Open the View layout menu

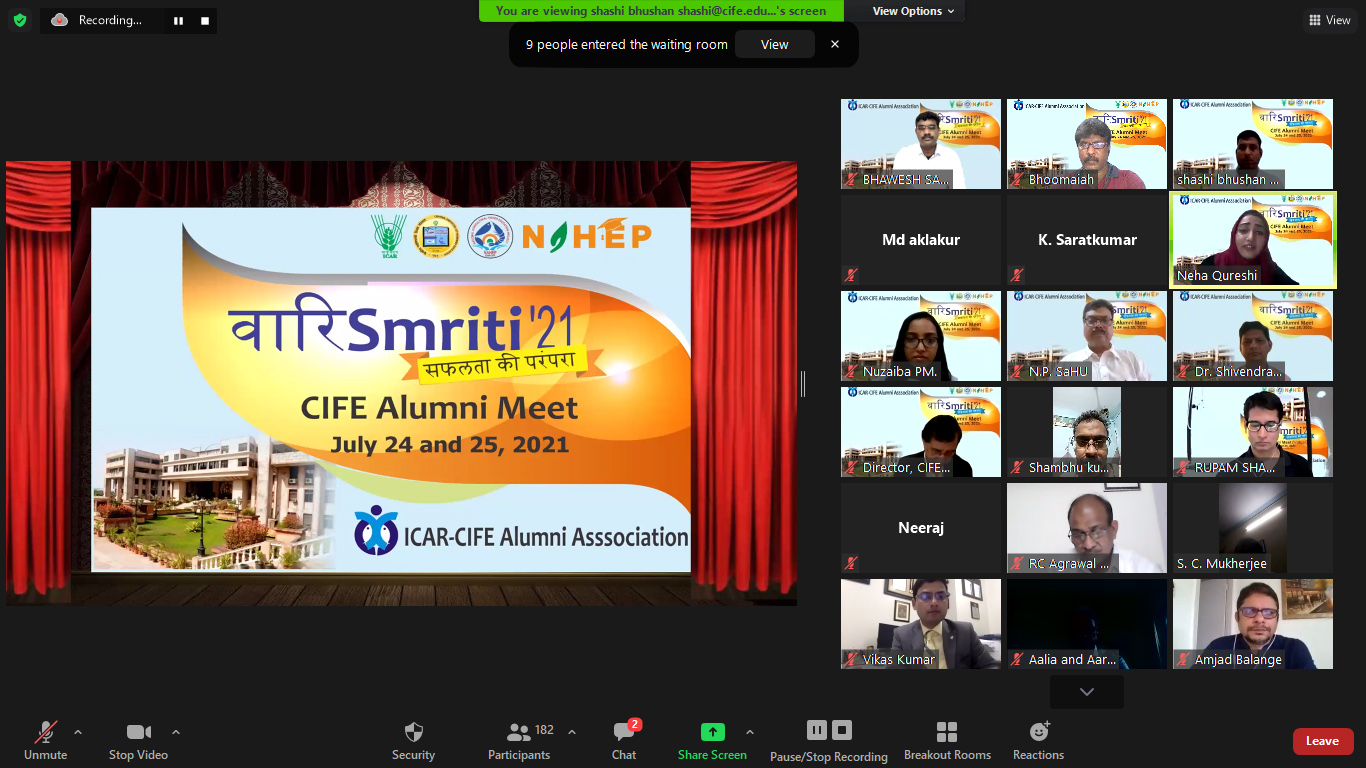point(1329,20)
